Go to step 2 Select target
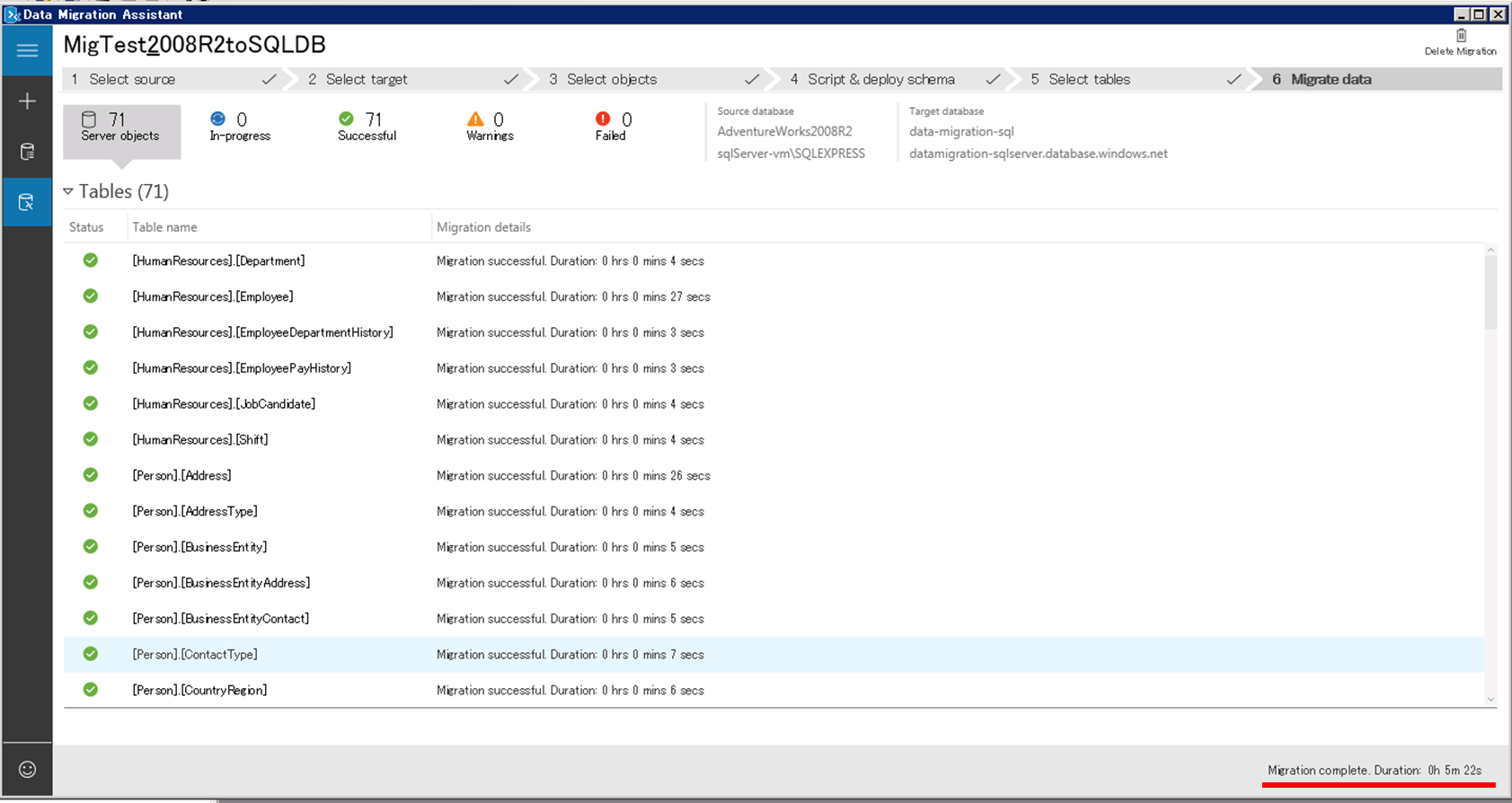This screenshot has width=1512, height=803. 412,79
